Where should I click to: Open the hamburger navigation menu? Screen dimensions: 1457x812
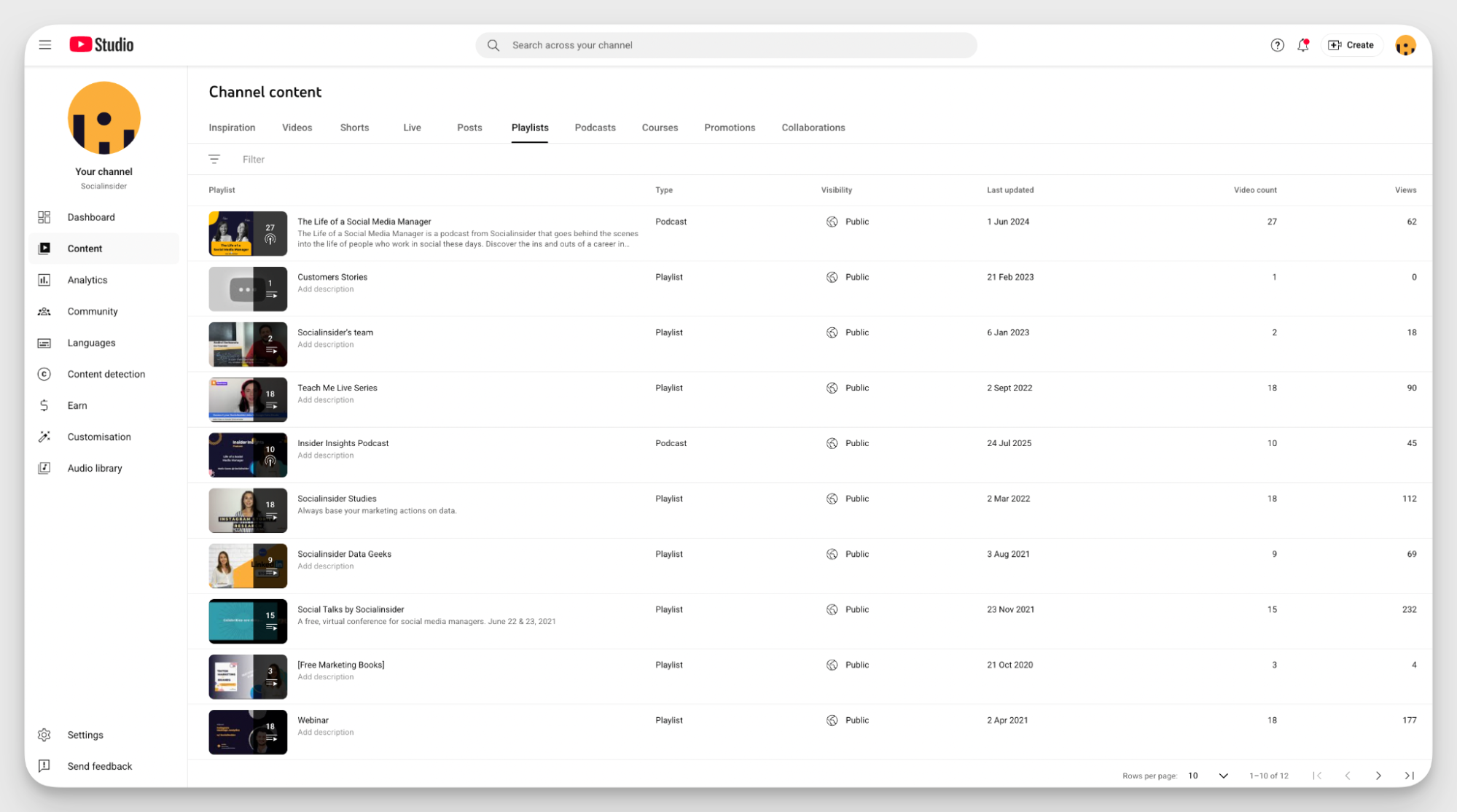44,44
